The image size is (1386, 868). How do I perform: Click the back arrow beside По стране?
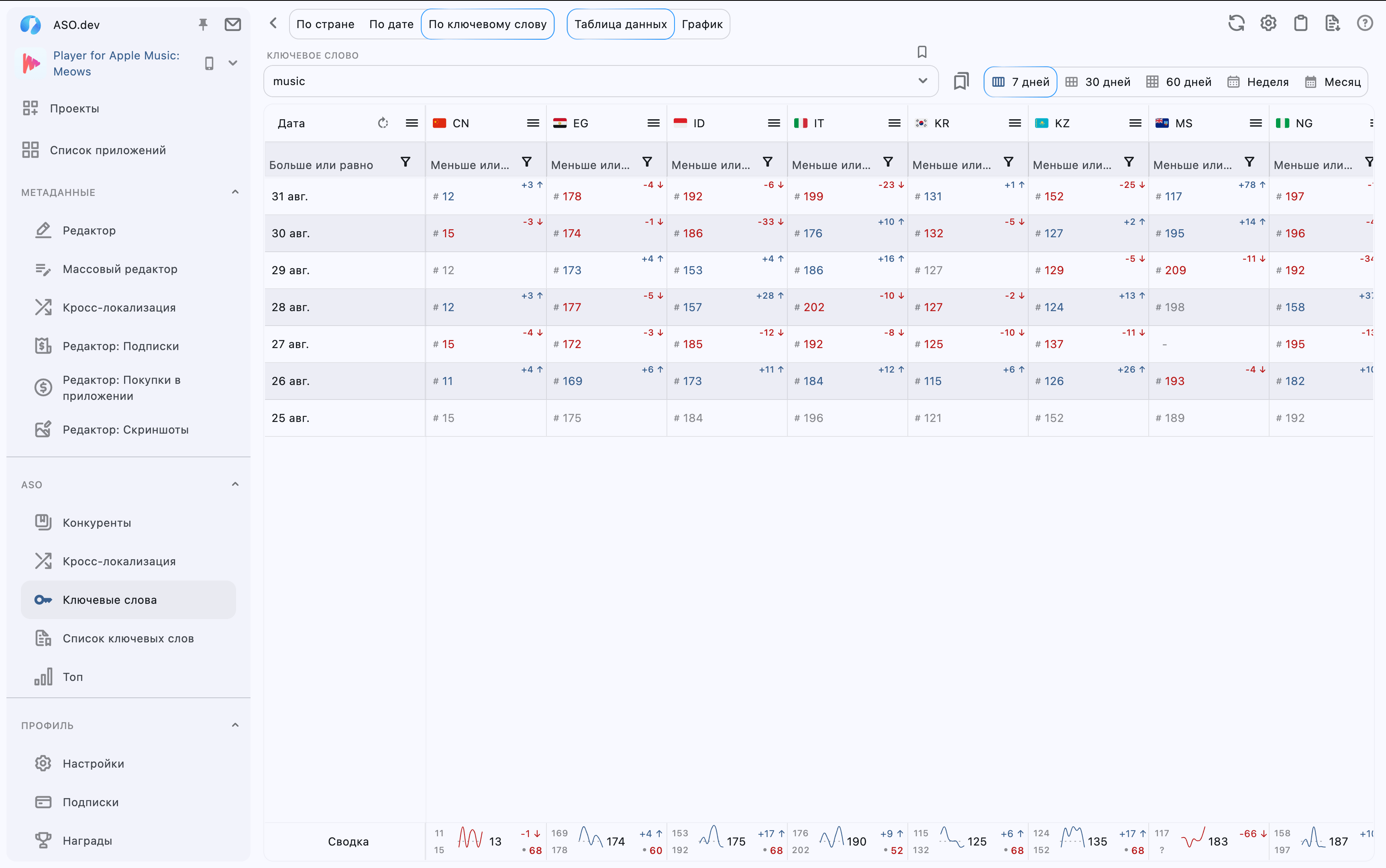273,24
